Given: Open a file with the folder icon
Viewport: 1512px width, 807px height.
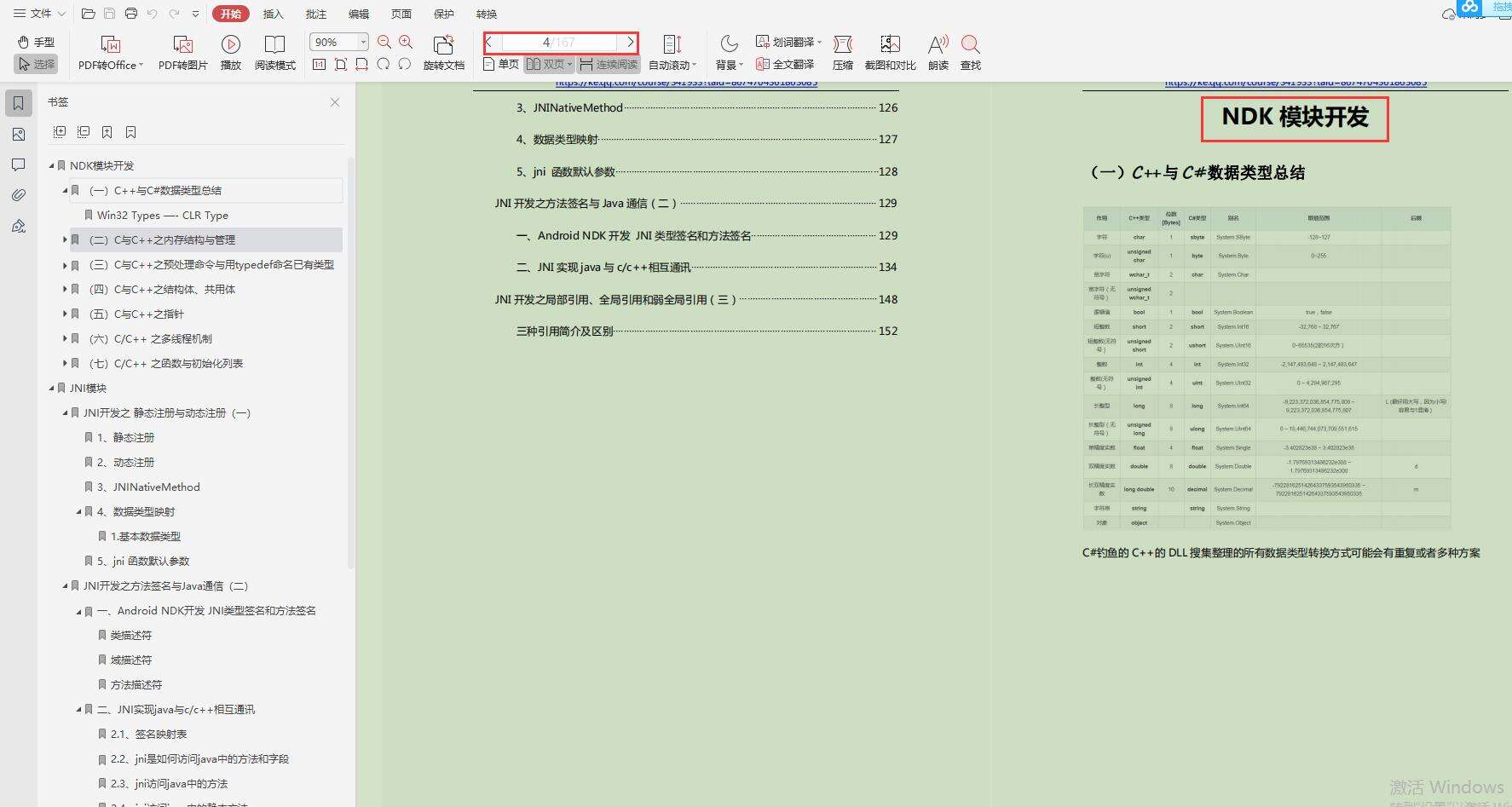Looking at the screenshot, I should point(88,14).
